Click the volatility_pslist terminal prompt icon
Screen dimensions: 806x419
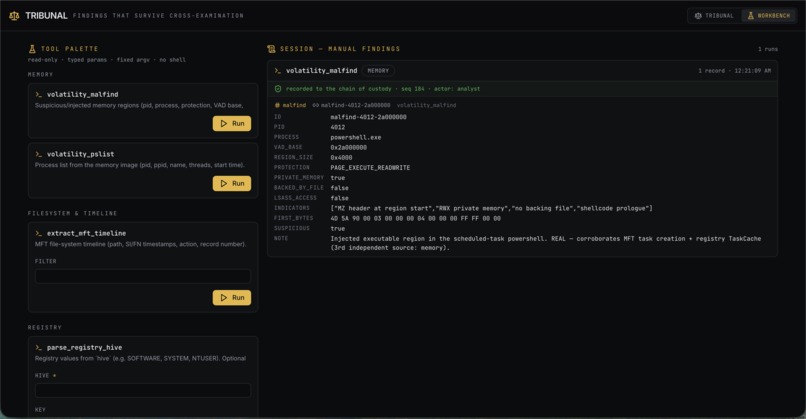point(39,154)
